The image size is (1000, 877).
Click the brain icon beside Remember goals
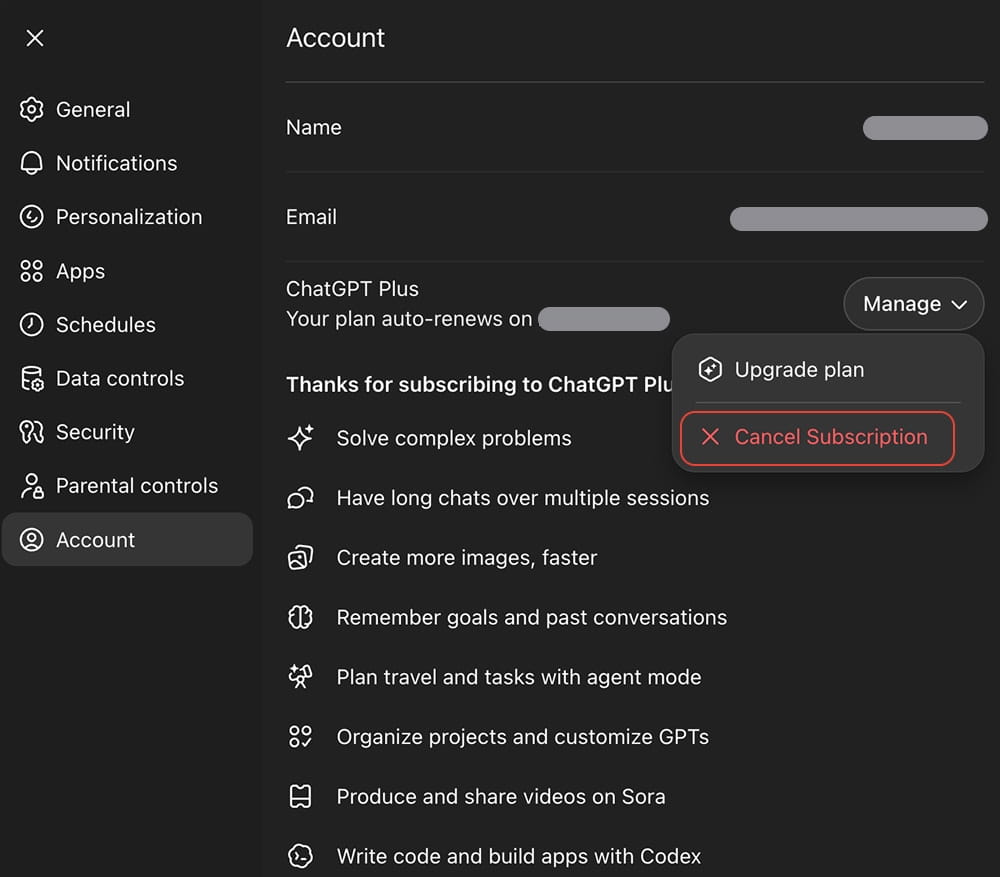click(x=300, y=617)
